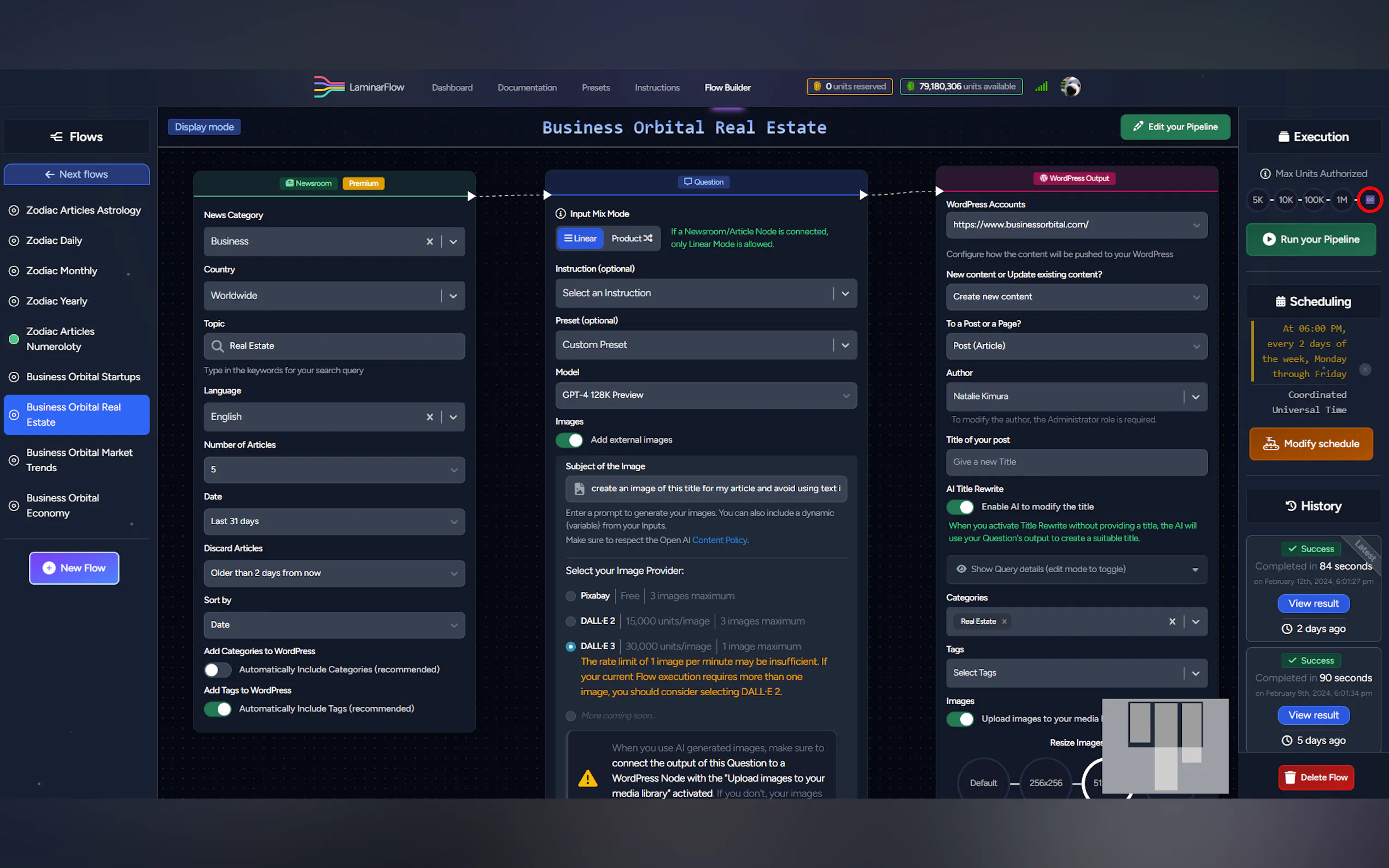Click the signal strength bars icon
The width and height of the screenshot is (1389, 868).
[x=1042, y=87]
